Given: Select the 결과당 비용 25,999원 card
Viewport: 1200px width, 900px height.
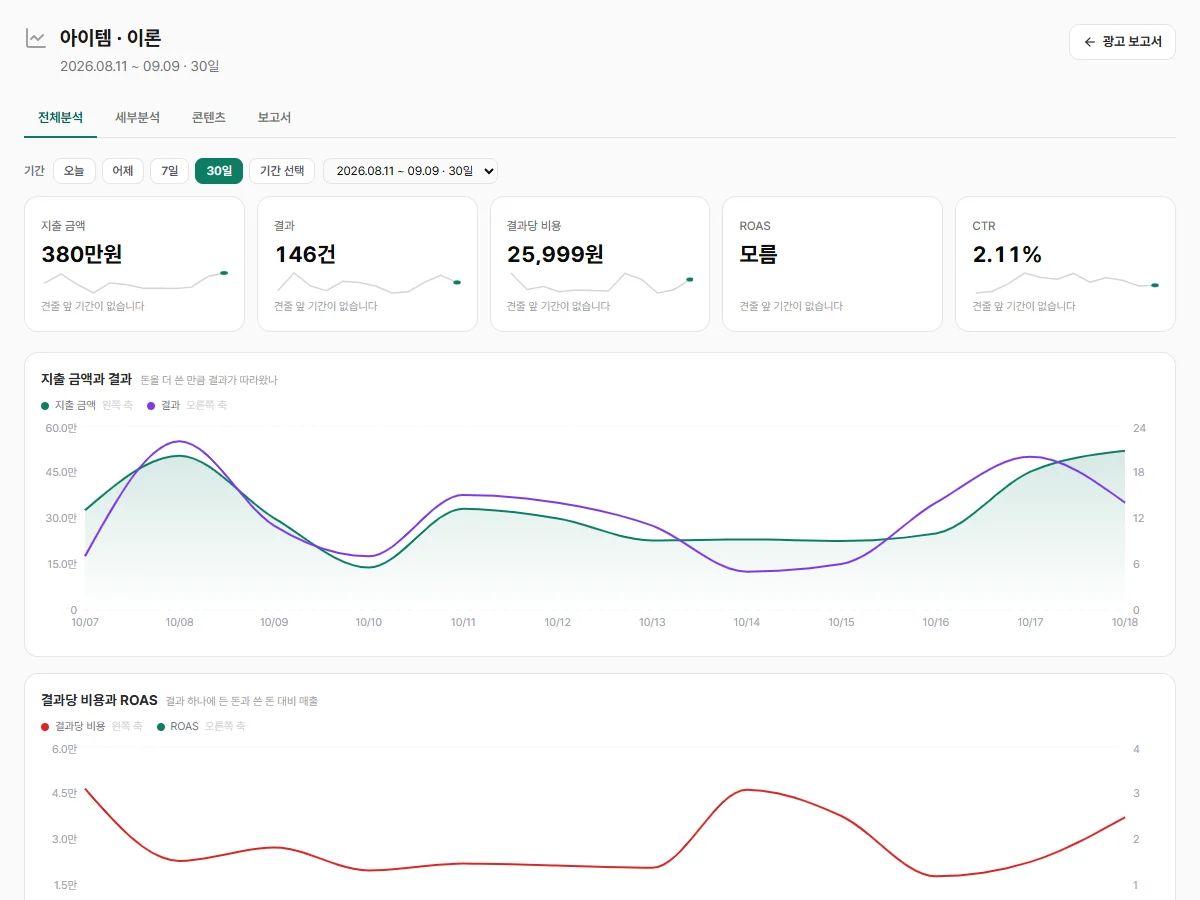Looking at the screenshot, I should (x=600, y=264).
